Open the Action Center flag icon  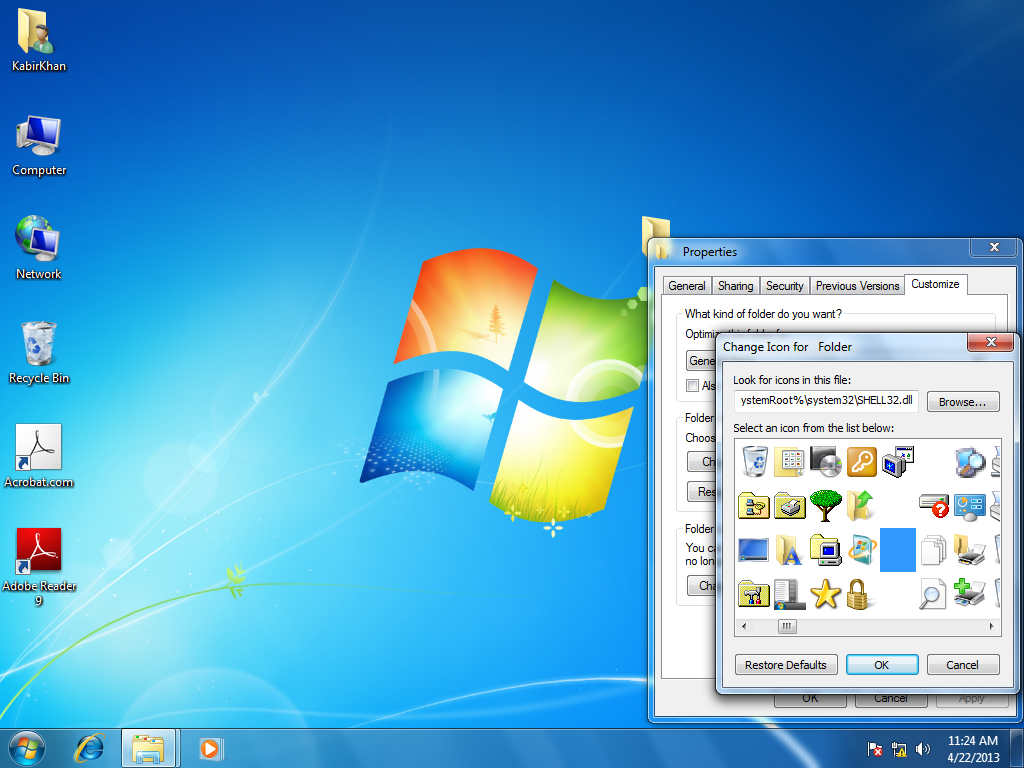[874, 749]
